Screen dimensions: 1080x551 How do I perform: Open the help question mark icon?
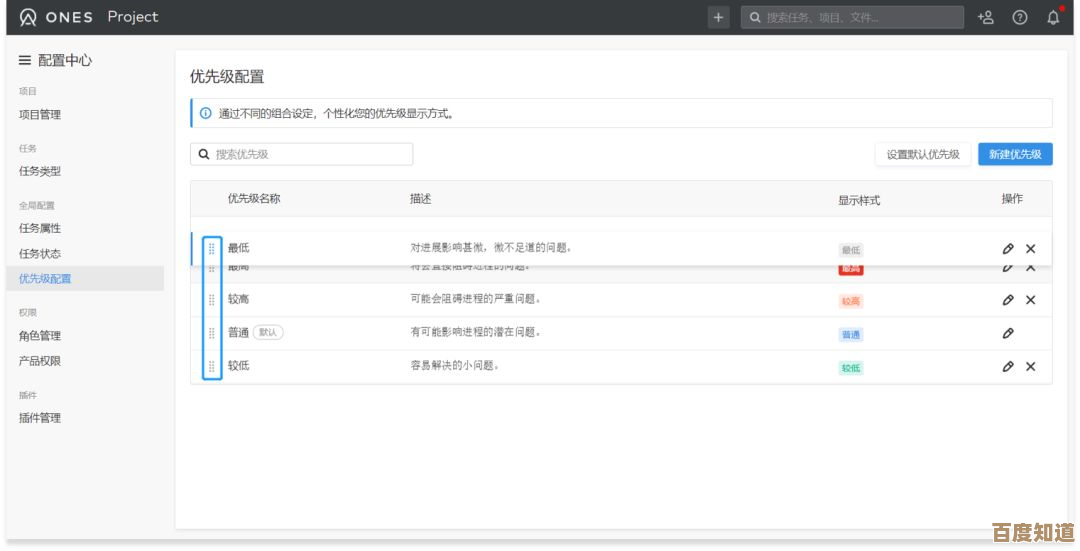1019,17
